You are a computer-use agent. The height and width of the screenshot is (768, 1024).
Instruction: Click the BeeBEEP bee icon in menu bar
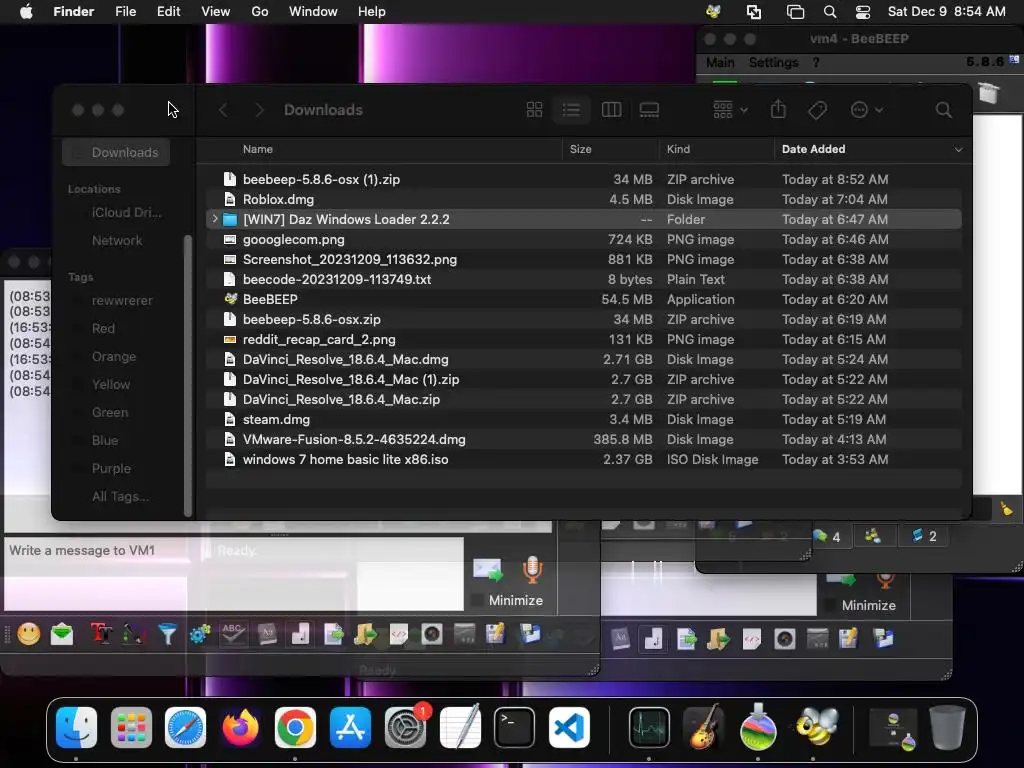point(713,12)
